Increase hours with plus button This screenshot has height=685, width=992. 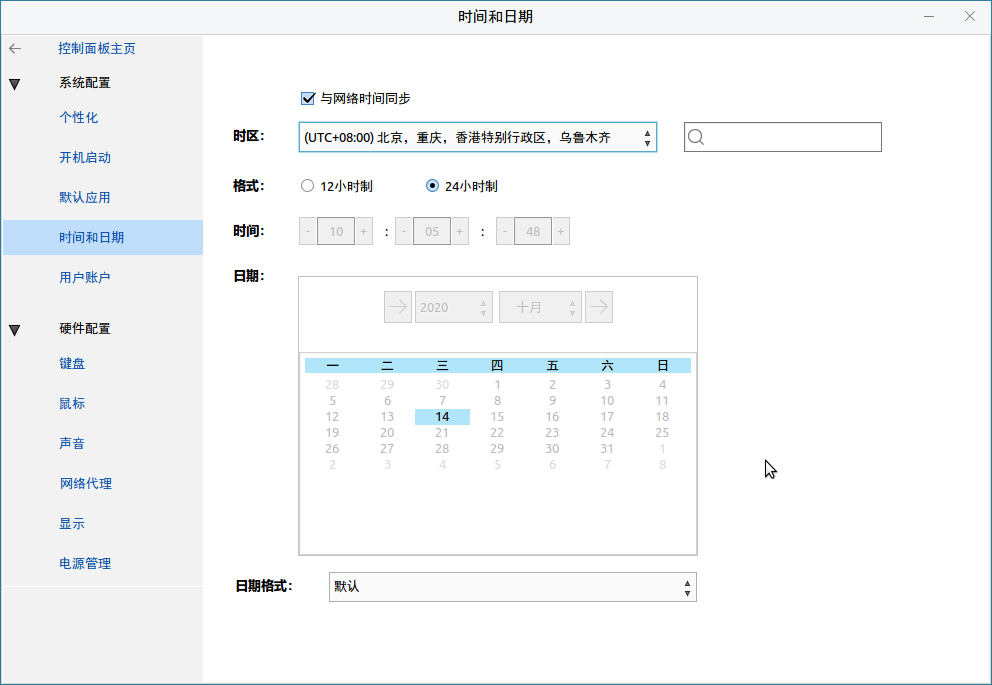tap(364, 231)
